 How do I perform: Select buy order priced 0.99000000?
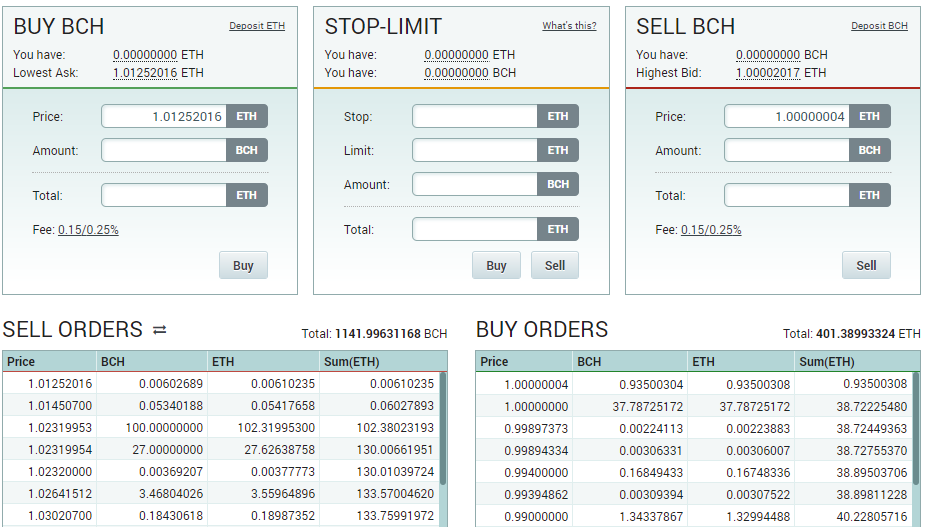coord(694,516)
